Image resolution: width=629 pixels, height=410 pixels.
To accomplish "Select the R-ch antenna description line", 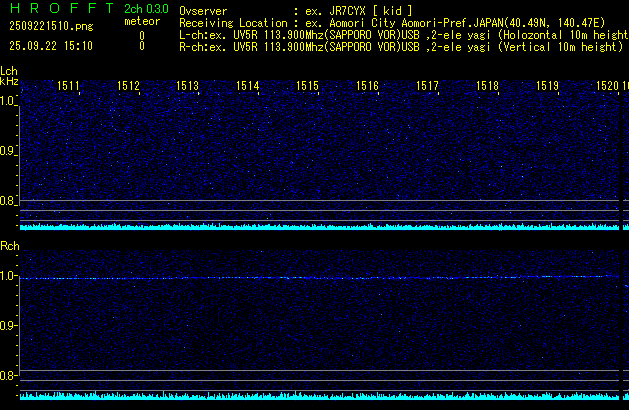I will coord(400,46).
